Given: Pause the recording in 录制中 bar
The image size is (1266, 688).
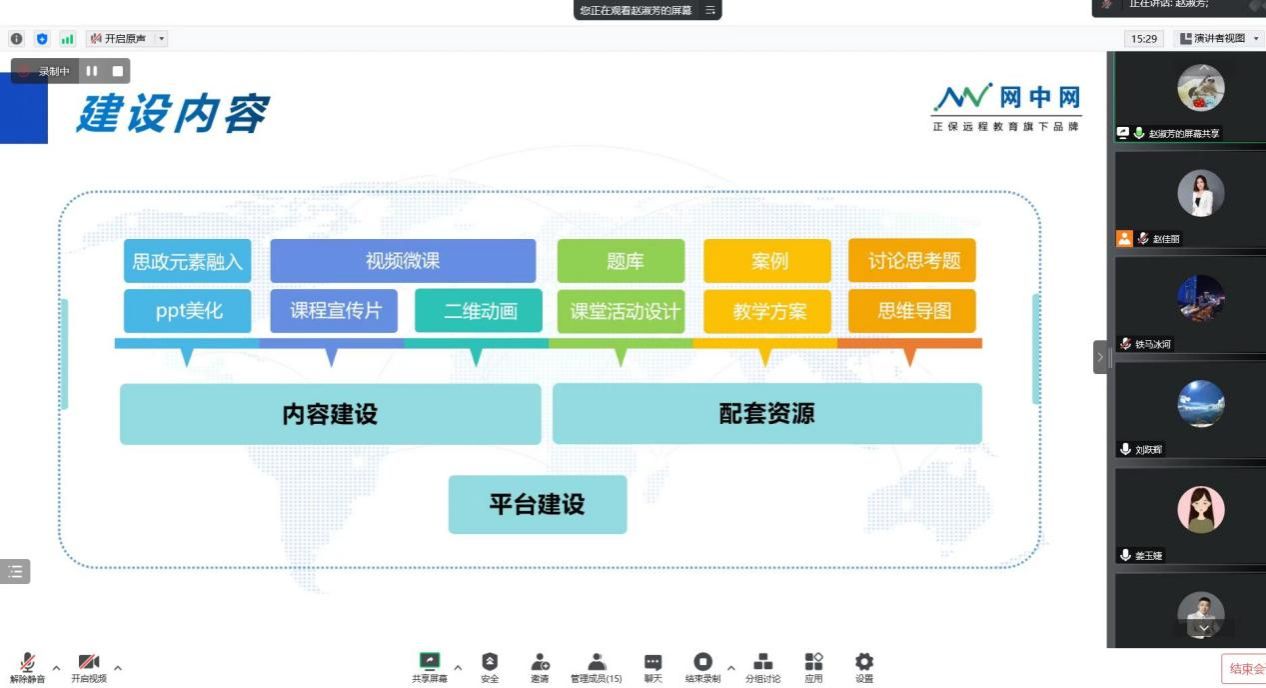Looking at the screenshot, I should pyautogui.click(x=92, y=71).
